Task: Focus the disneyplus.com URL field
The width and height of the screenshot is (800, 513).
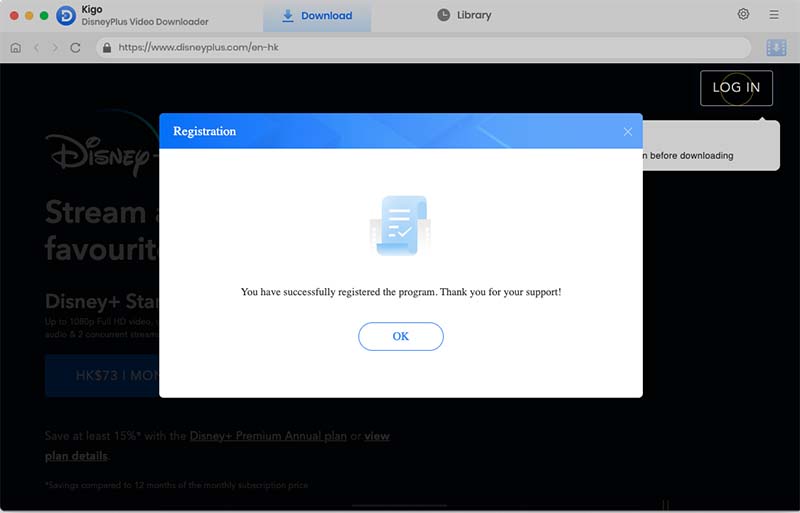Action: [423, 47]
